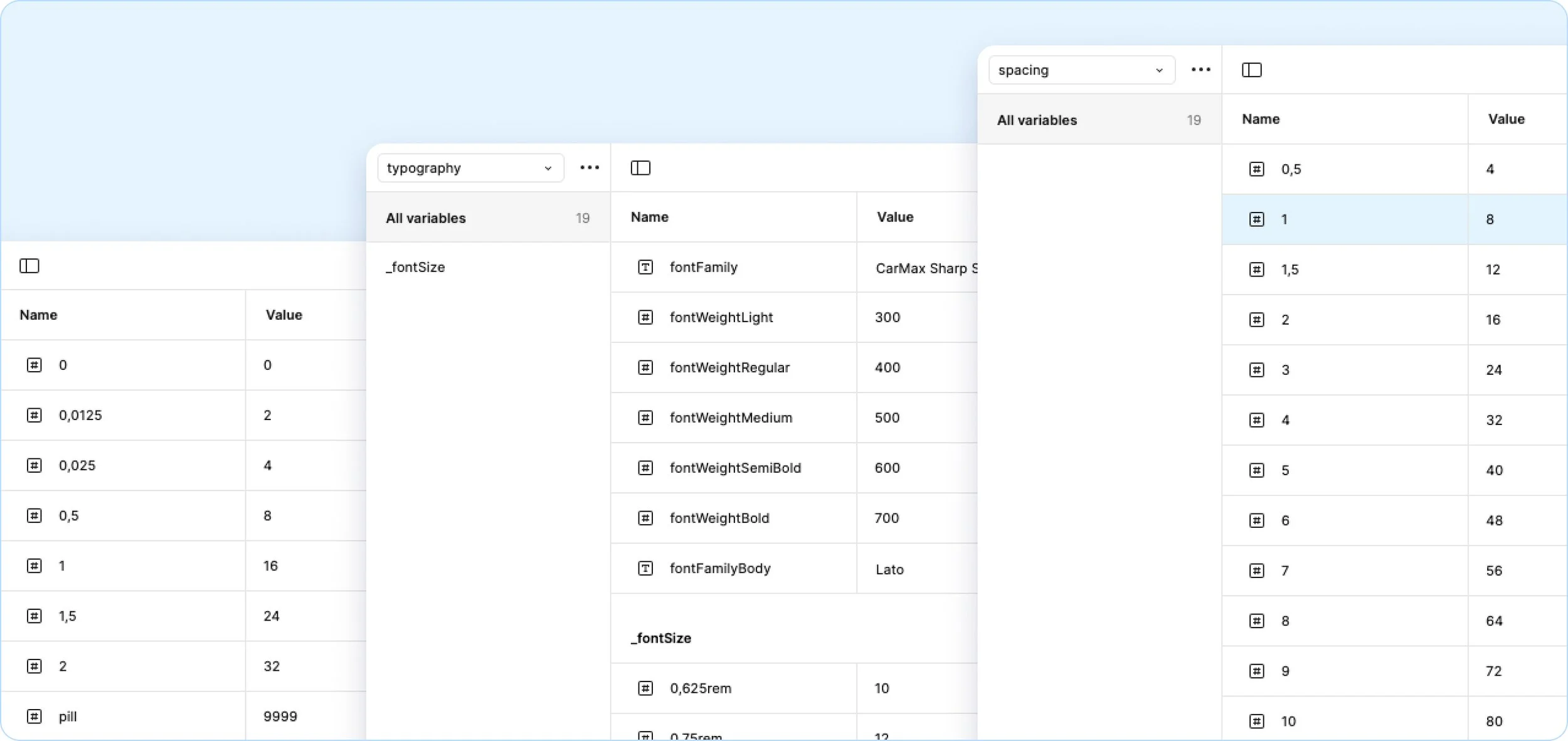The height and width of the screenshot is (741, 1568).
Task: Click fontWeightBold value 700
Action: click(x=887, y=518)
